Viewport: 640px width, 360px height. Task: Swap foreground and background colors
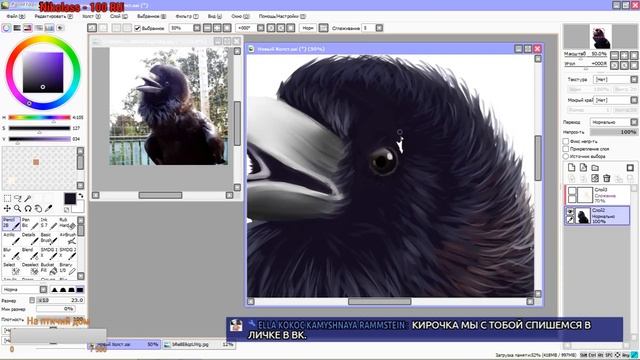[x=80, y=196]
